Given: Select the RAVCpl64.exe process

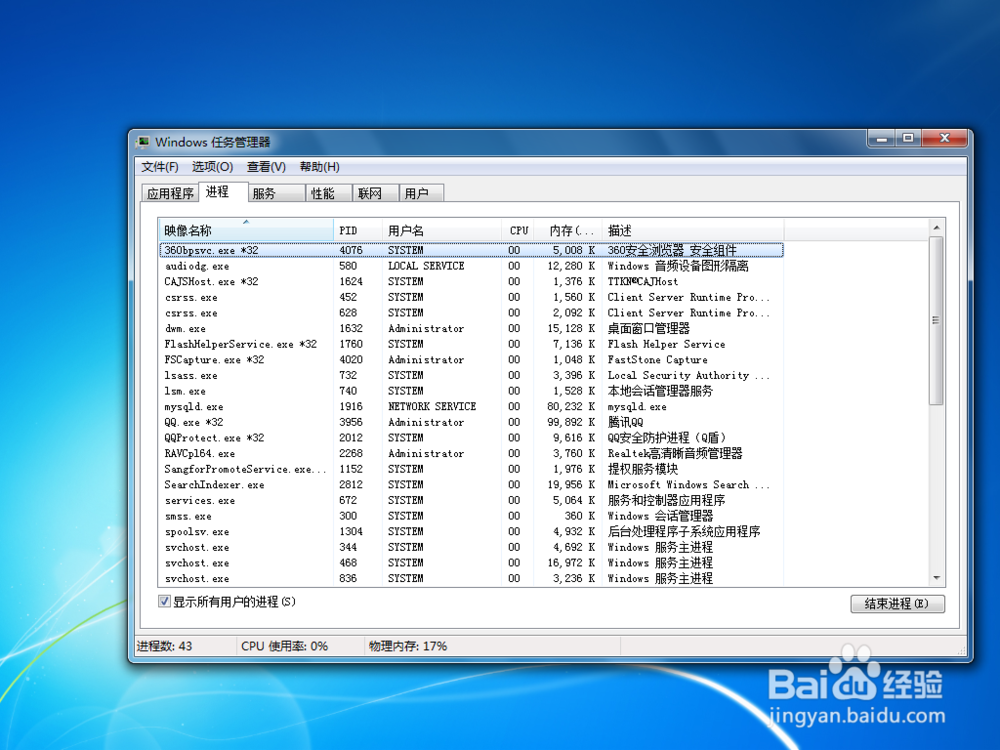Looking at the screenshot, I should 471,453.
